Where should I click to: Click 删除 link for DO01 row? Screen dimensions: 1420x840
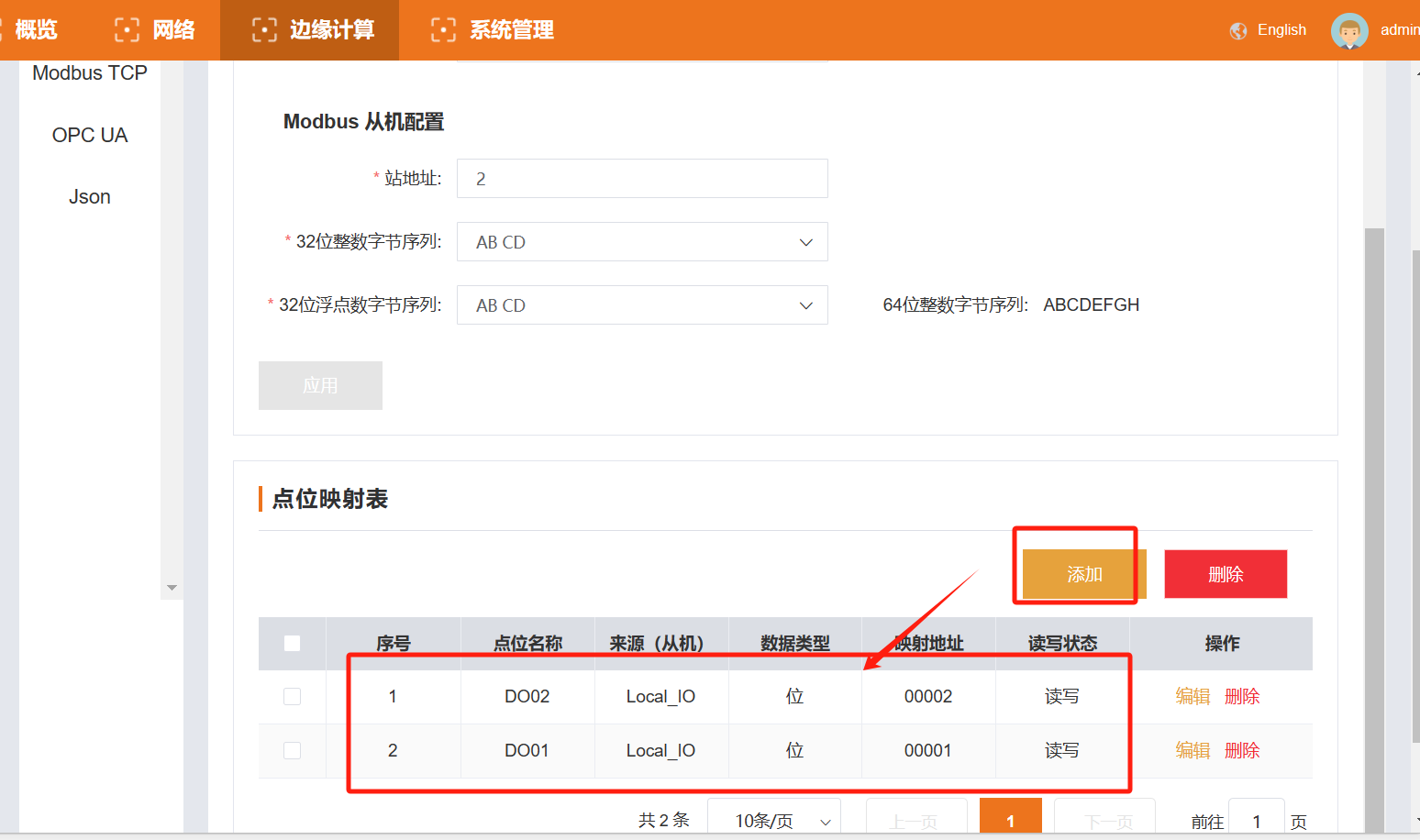point(1242,751)
